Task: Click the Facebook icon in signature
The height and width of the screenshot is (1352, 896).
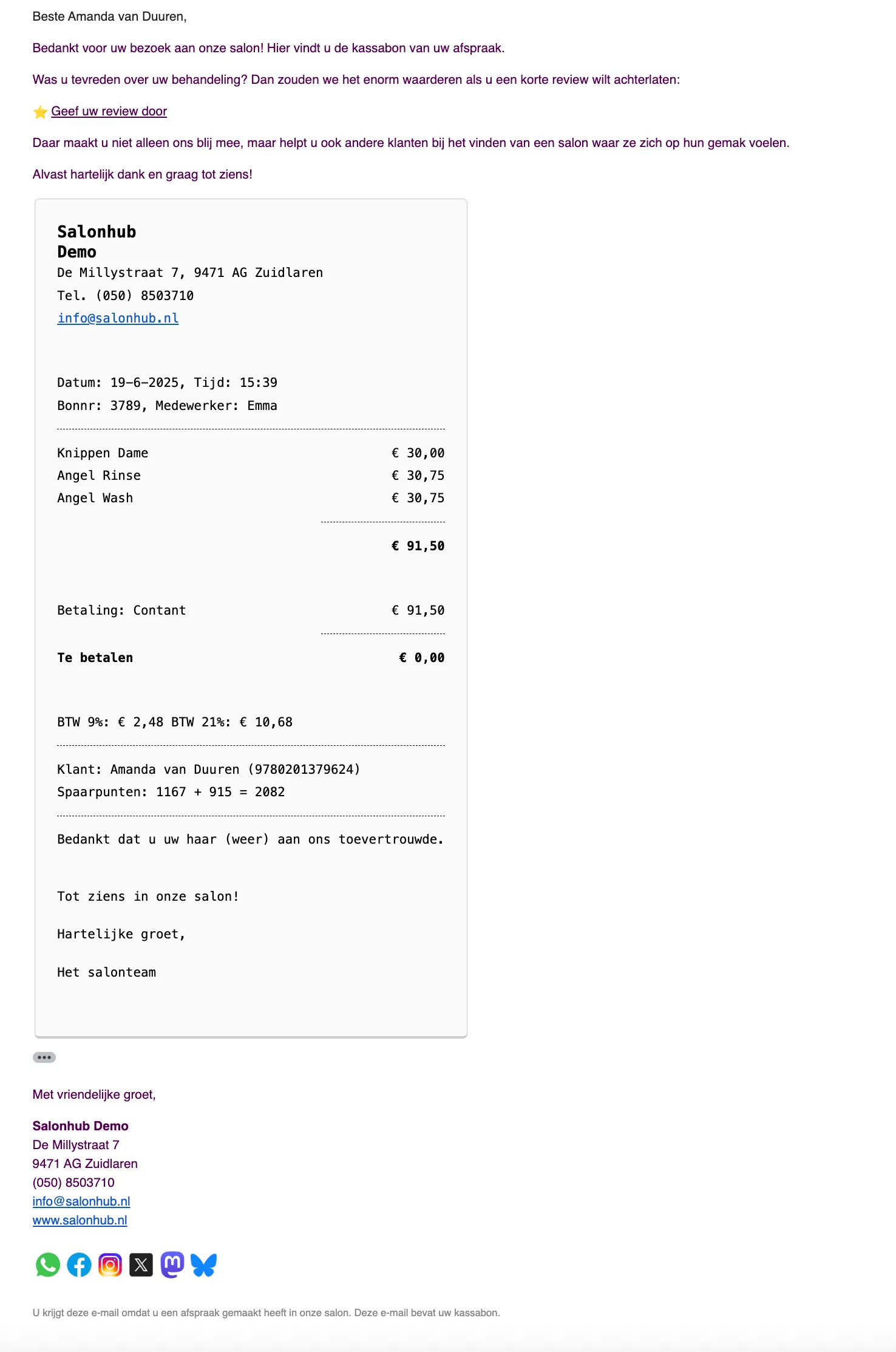Action: click(79, 1265)
